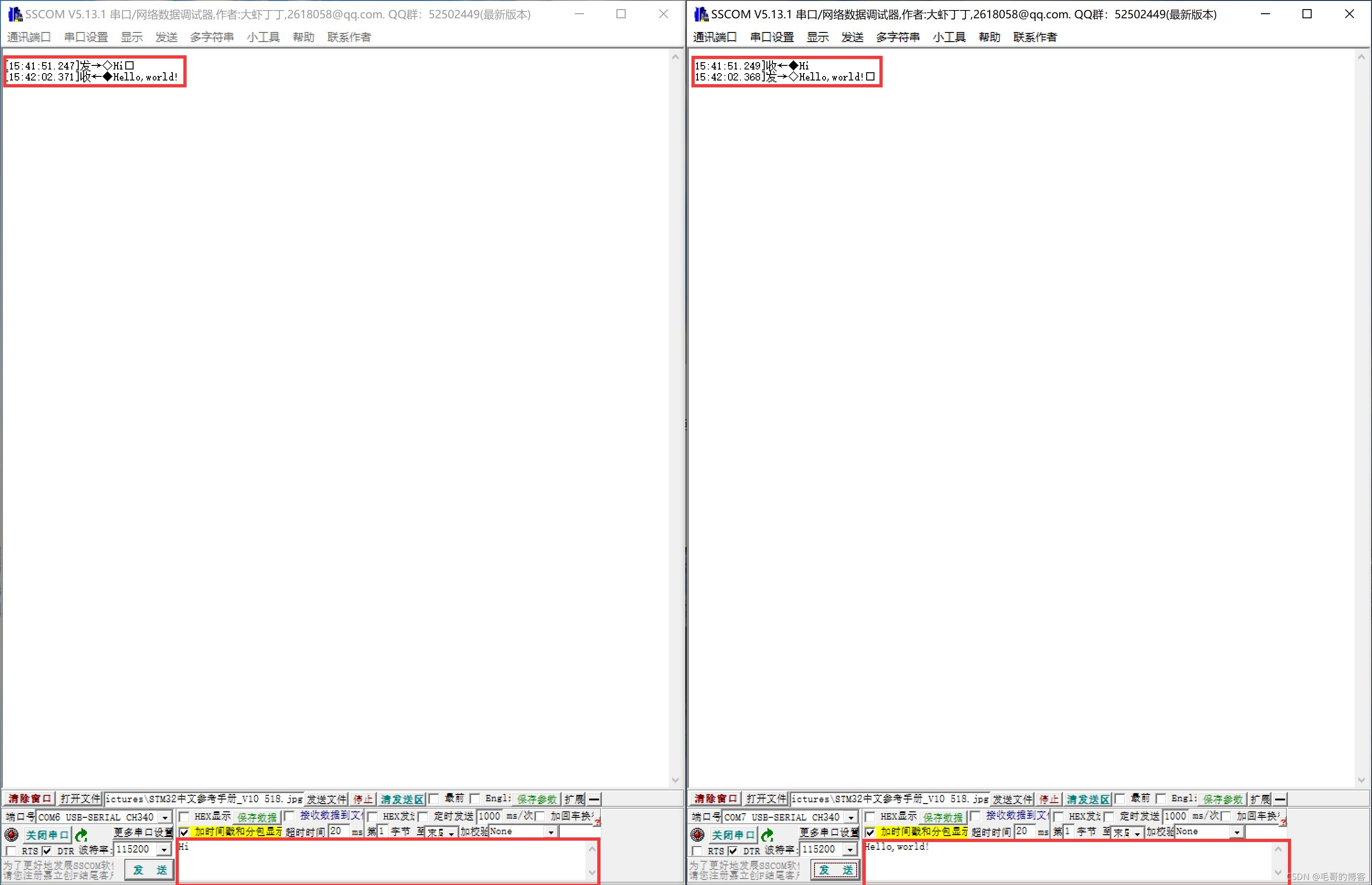Toggle HEX显示 checkbox in COM6 window

coord(184,816)
